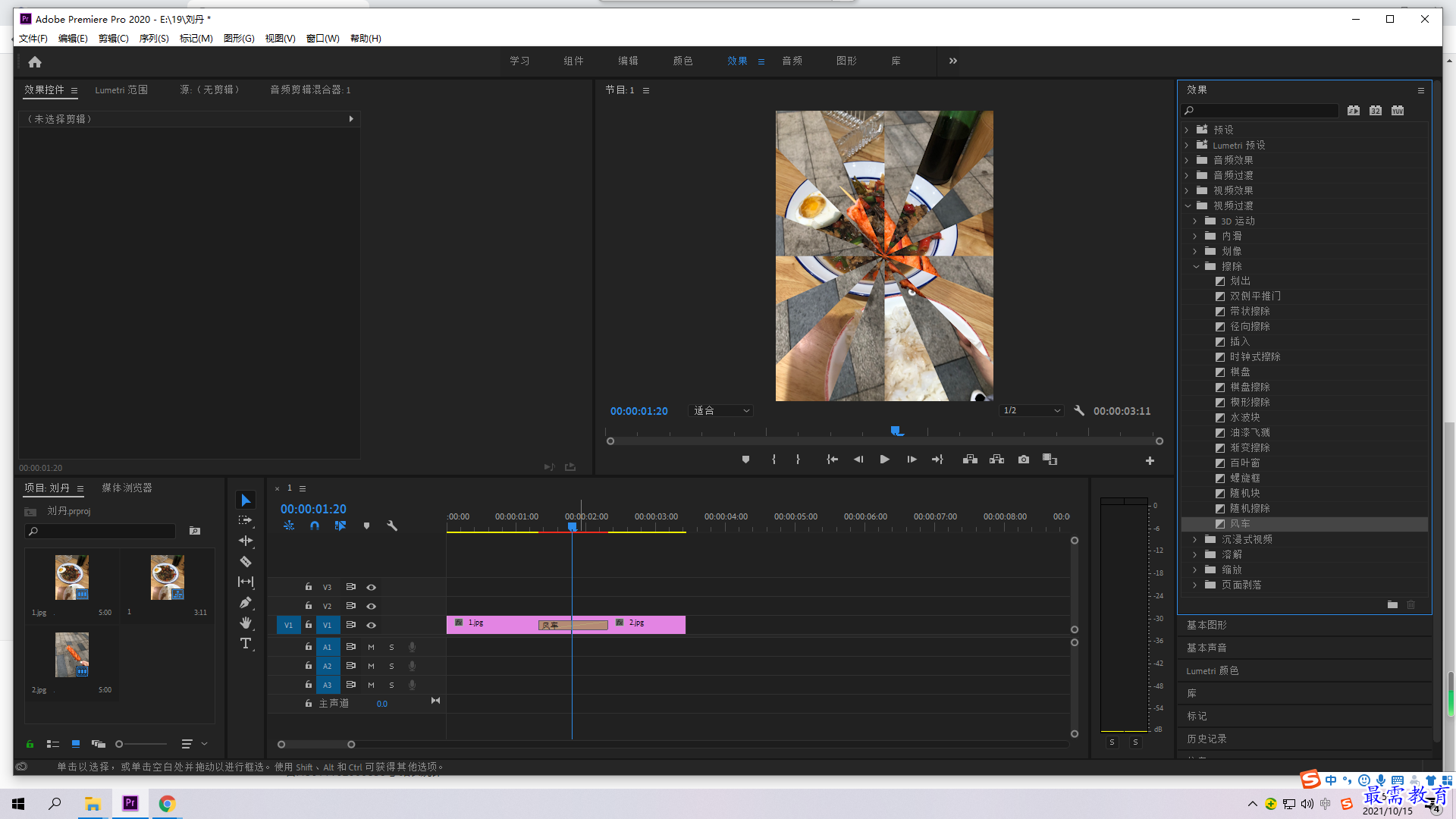Toggle lock on V3 track
Image resolution: width=1456 pixels, height=819 pixels.
tap(309, 587)
